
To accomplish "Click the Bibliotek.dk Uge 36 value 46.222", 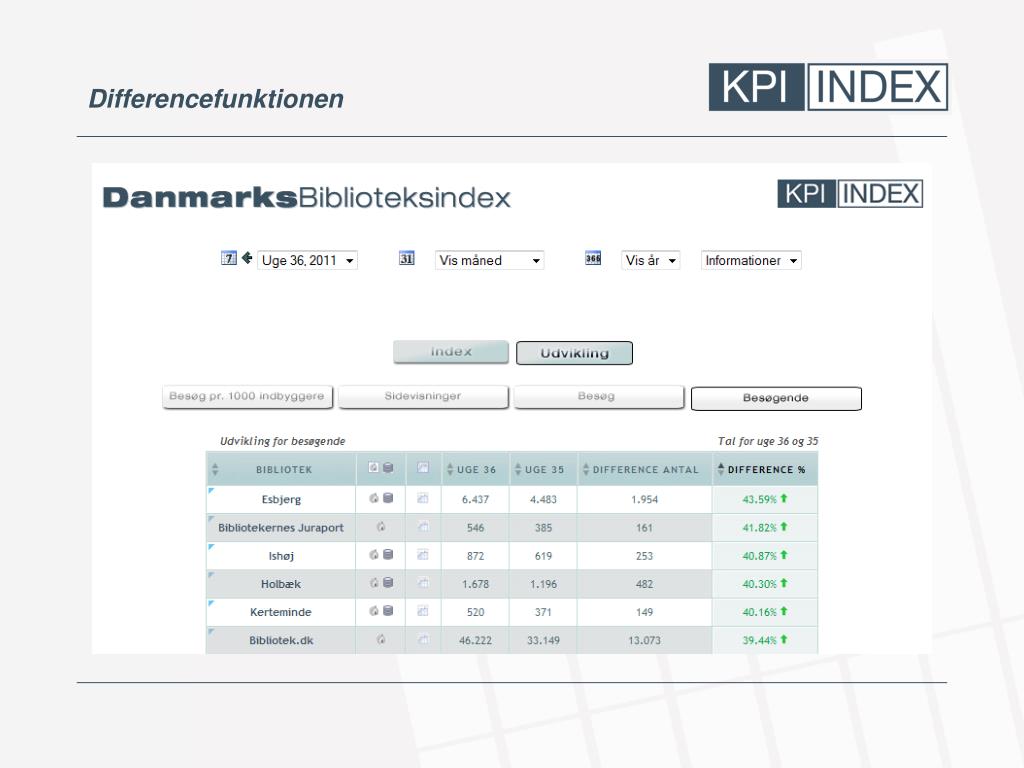I will [x=475, y=640].
